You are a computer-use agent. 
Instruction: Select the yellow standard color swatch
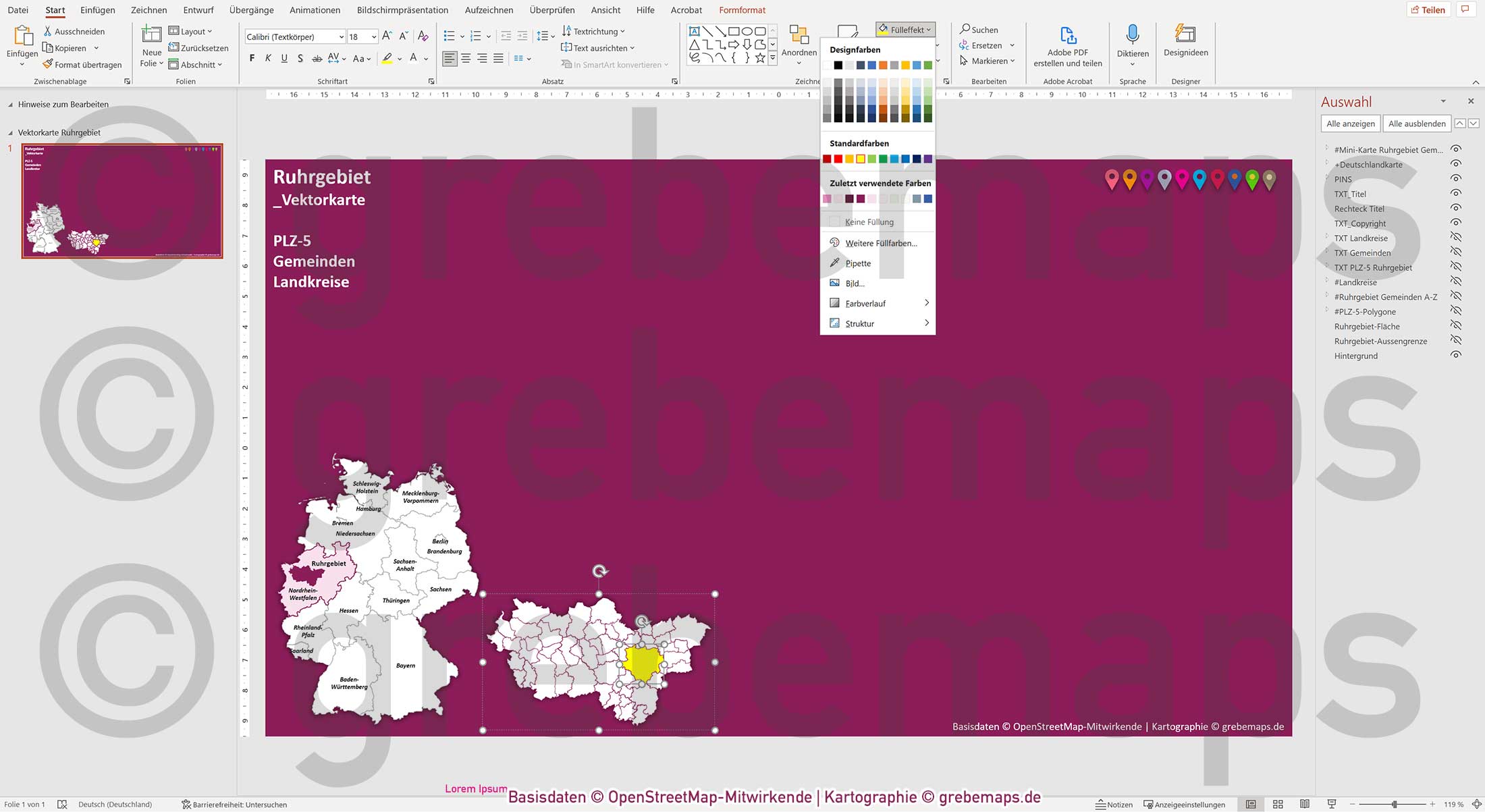click(x=861, y=158)
